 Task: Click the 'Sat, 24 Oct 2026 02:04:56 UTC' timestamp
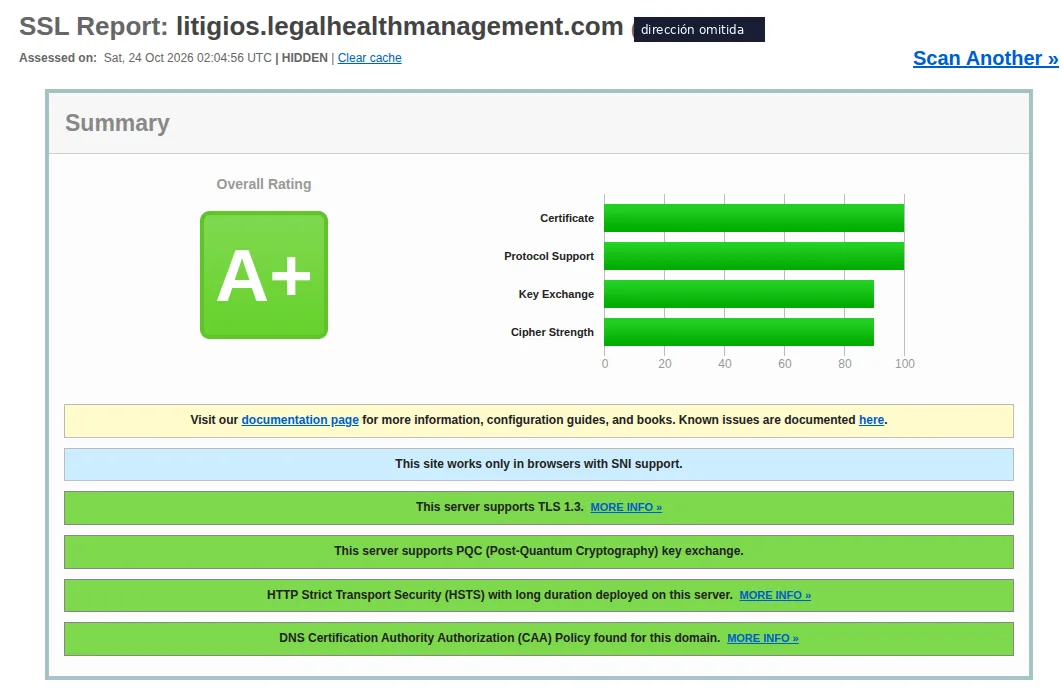188,58
